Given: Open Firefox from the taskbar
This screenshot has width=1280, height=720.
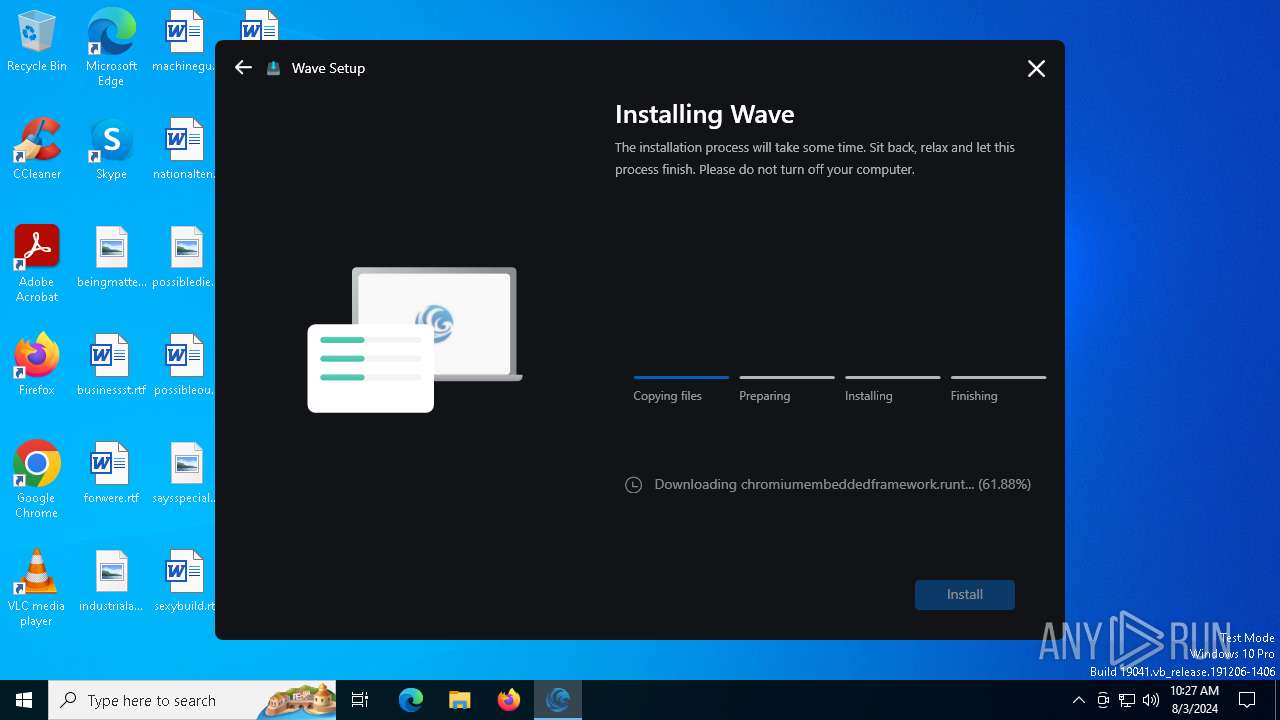Looking at the screenshot, I should click(x=509, y=700).
